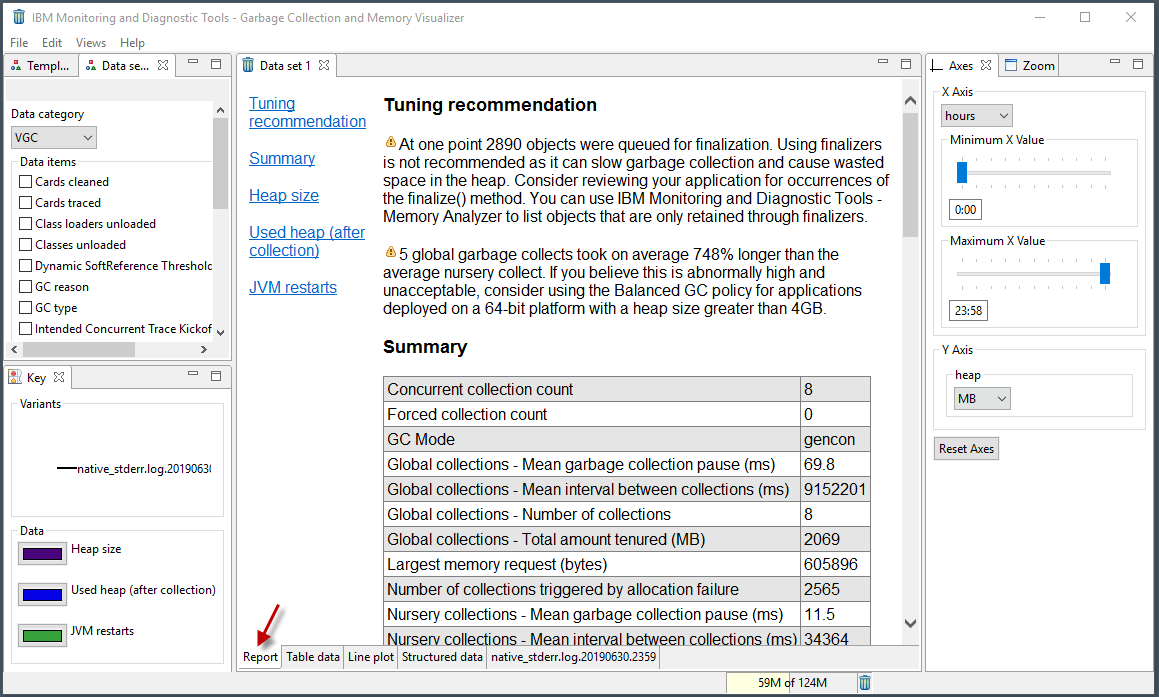Click the application trash can title icon
Screen dimensions: 1159x697
pos(18,17)
